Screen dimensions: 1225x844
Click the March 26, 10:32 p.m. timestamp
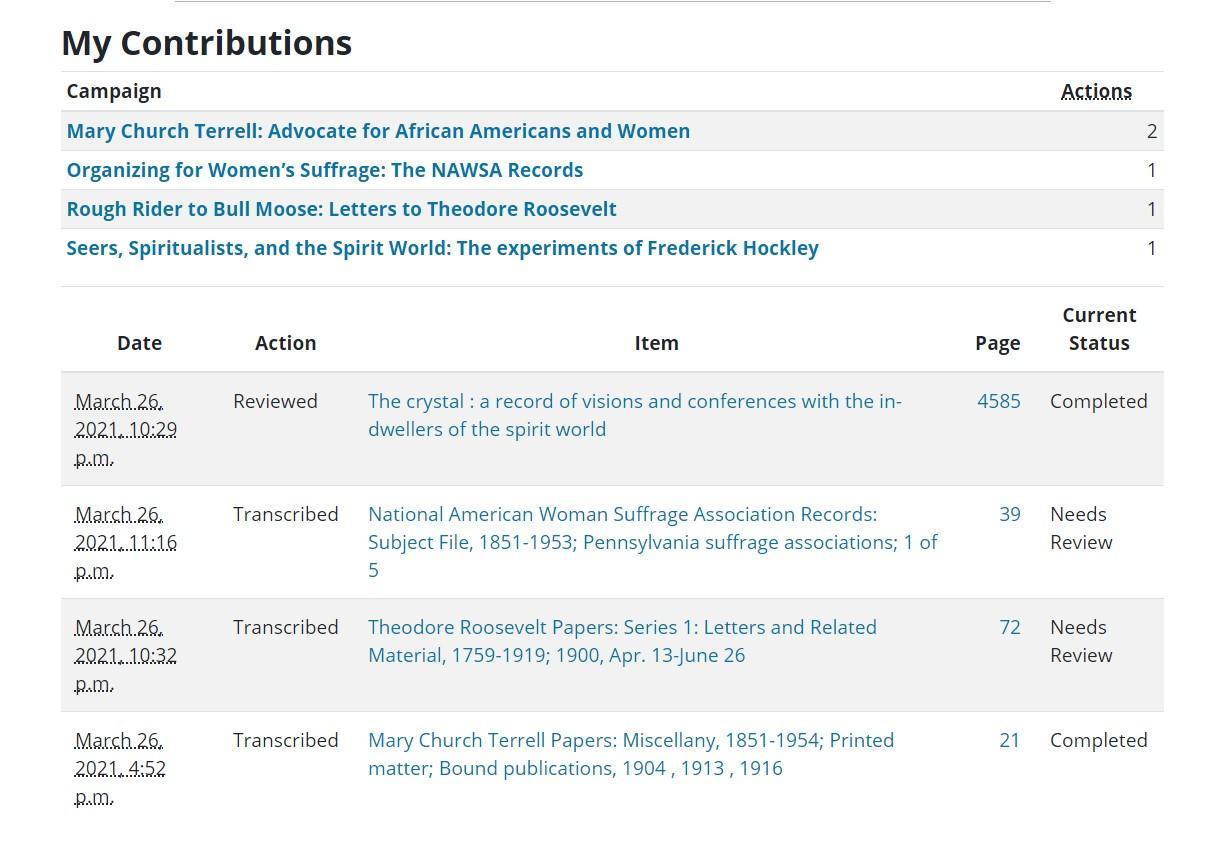125,655
